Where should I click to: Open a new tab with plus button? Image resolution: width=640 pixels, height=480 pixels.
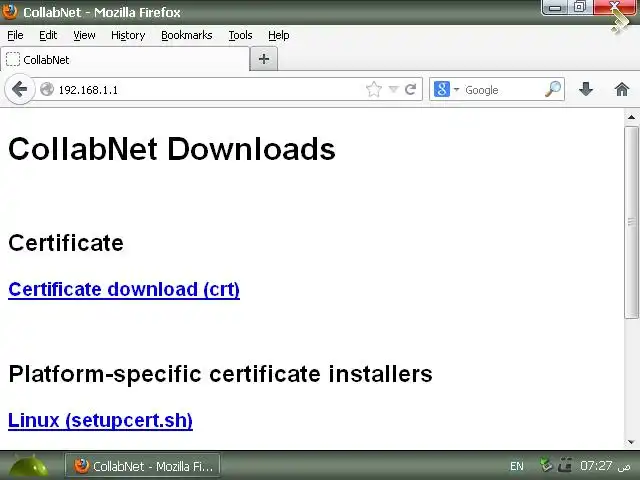(264, 59)
